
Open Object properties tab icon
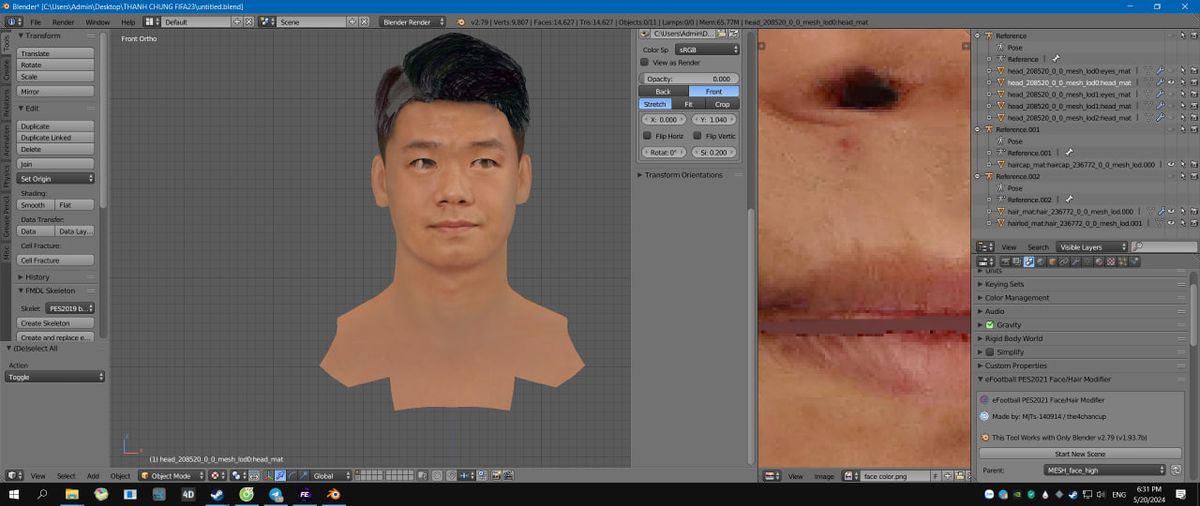click(x=1052, y=261)
